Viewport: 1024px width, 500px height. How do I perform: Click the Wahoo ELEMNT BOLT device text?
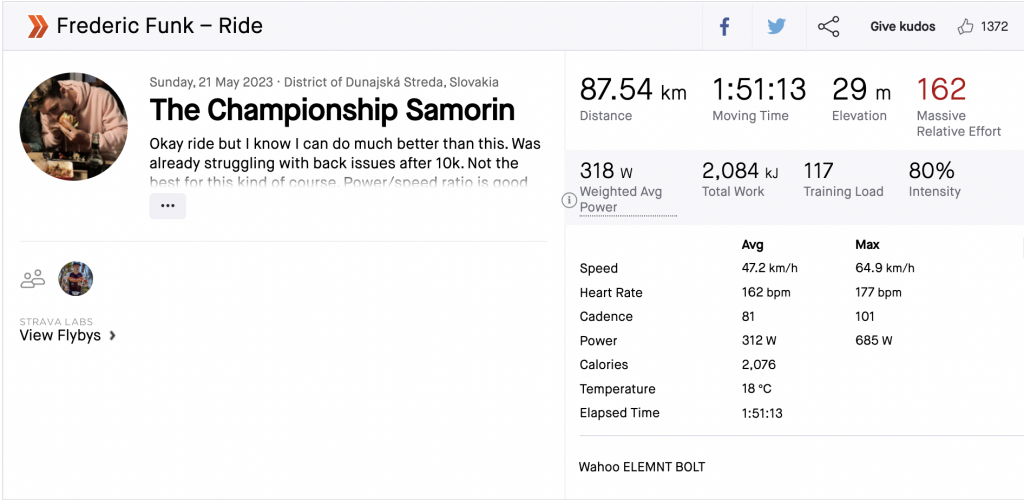click(642, 467)
